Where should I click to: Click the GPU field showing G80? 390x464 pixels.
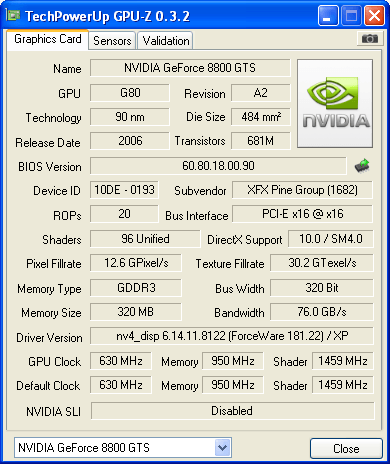(x=130, y=93)
